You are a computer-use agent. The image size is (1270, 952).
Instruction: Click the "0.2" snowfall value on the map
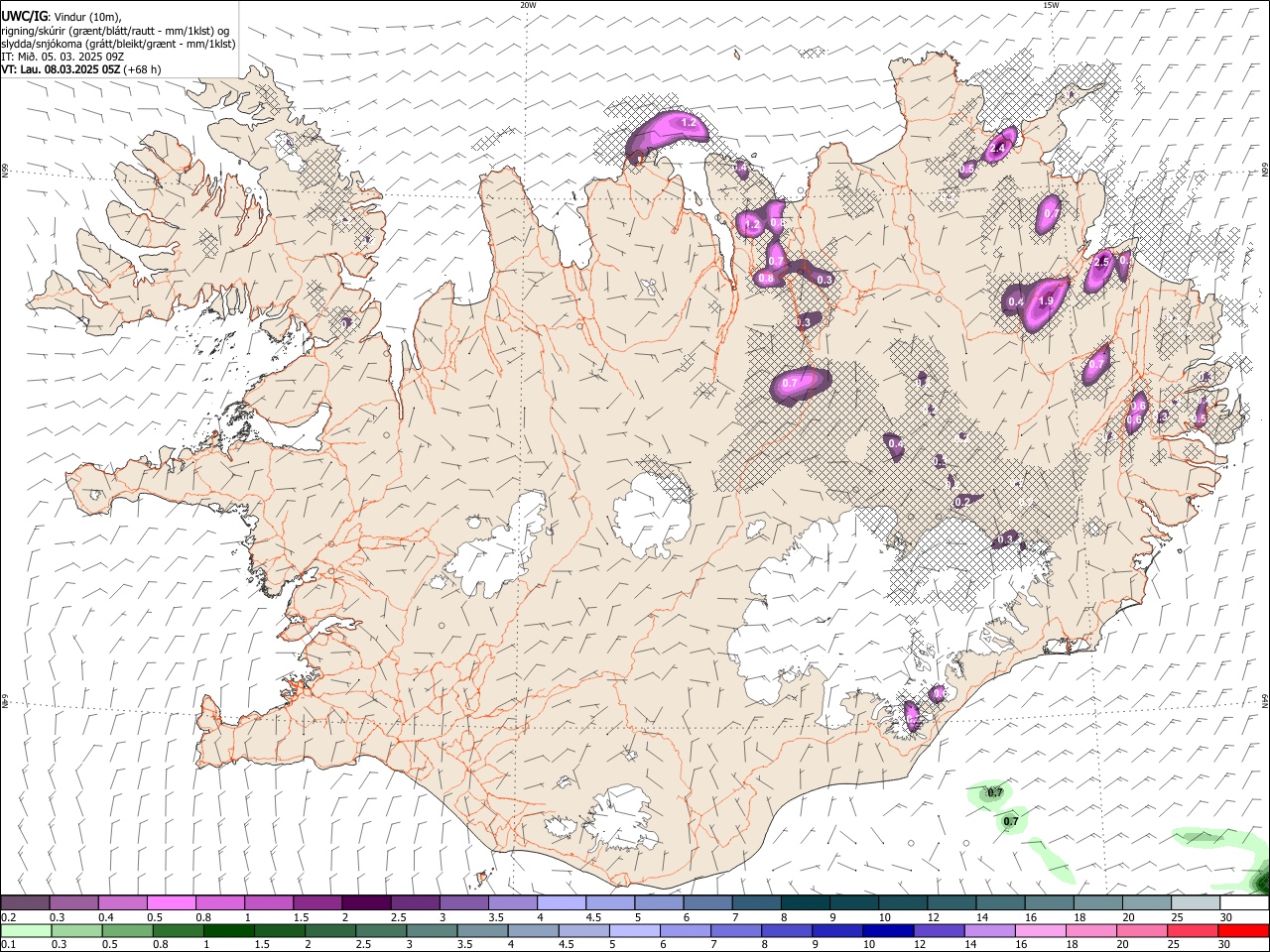[961, 503]
